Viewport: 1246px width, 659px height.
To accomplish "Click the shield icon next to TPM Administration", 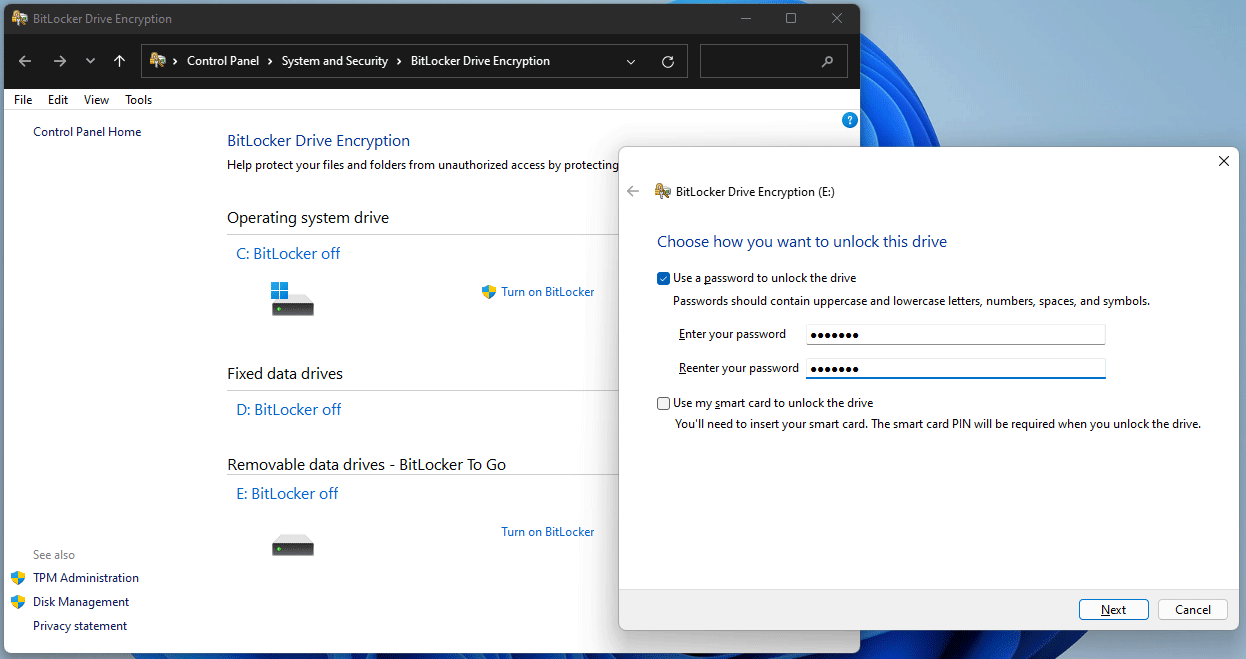I will [x=18, y=578].
